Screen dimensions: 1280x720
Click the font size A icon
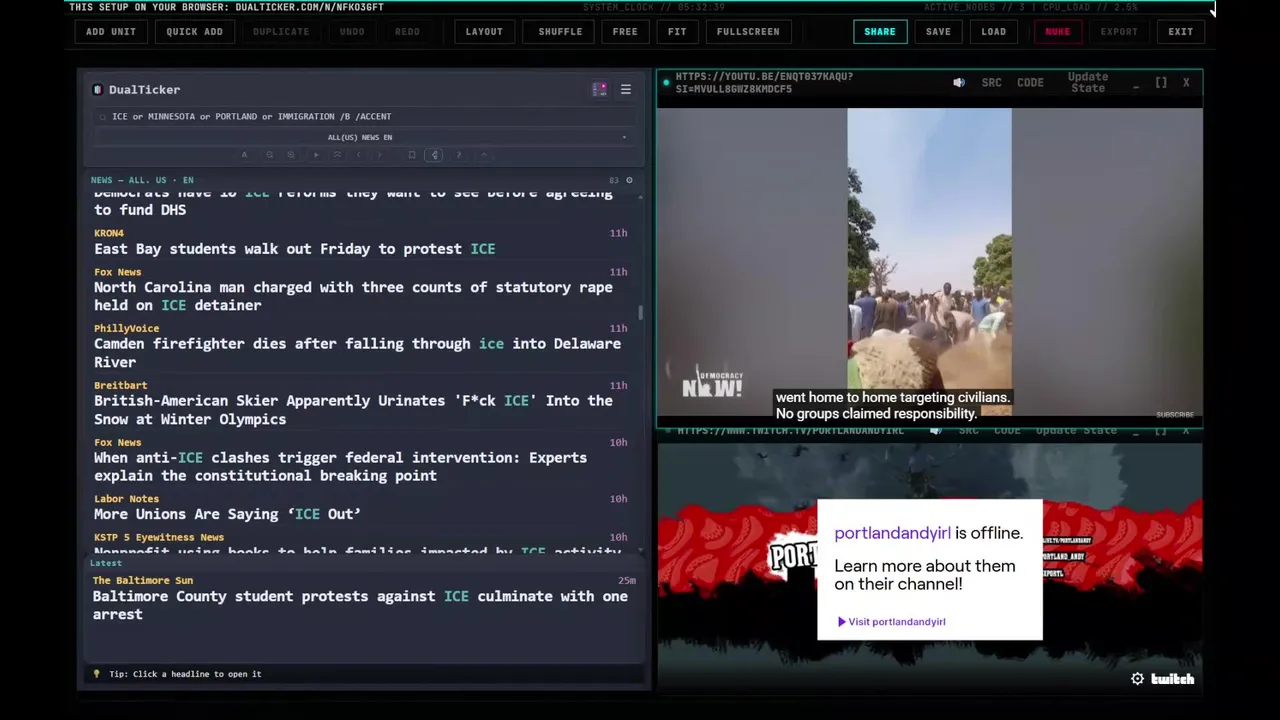coord(244,155)
